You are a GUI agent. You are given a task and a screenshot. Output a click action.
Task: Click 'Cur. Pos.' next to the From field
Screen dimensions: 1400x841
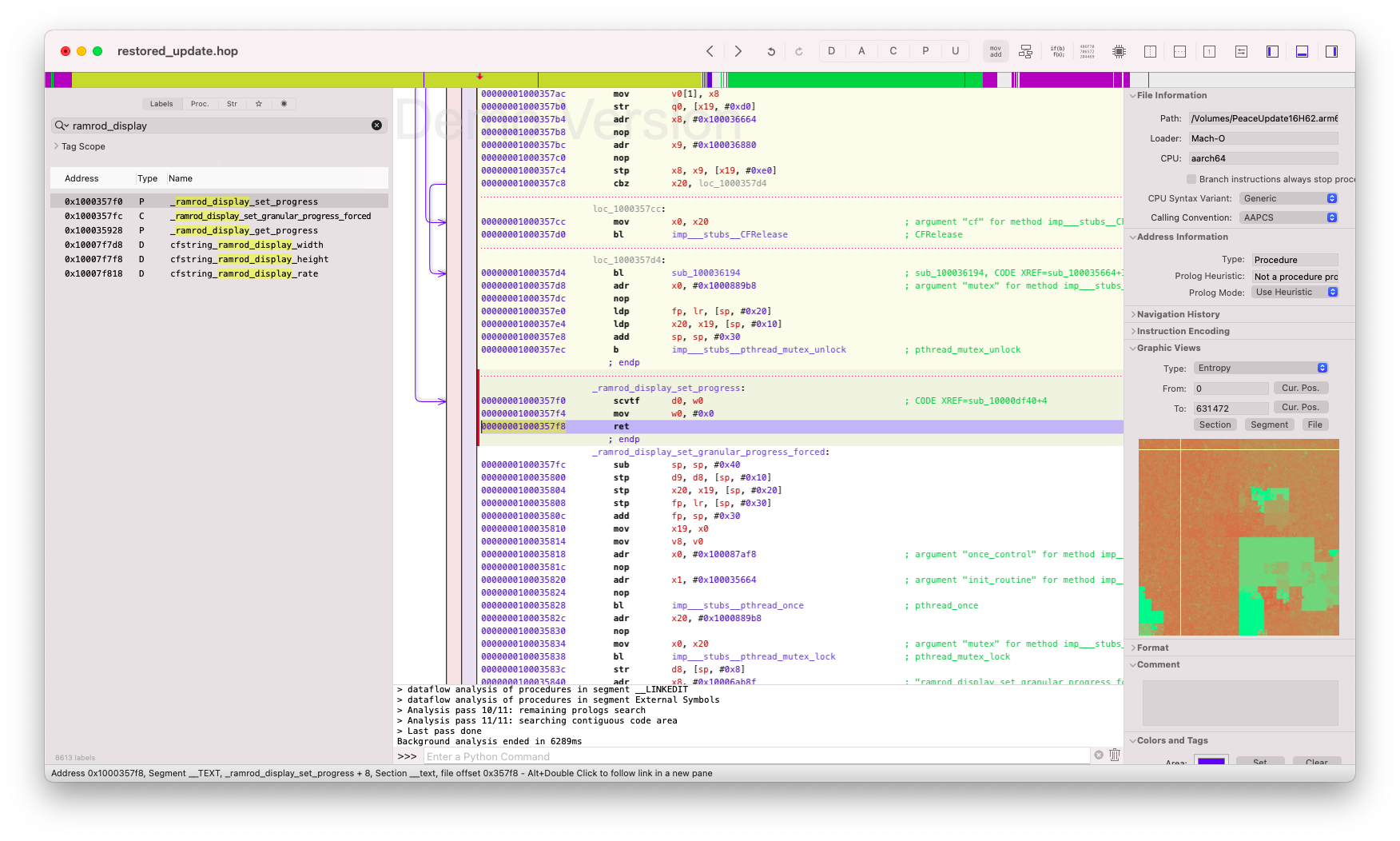tap(1301, 388)
